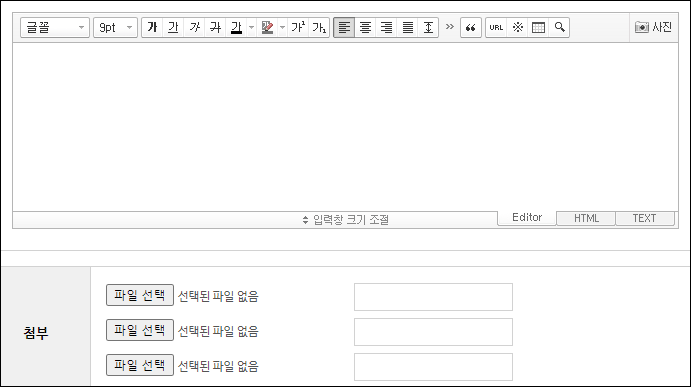Toggle bold text formatting icon
Screen dimensions: 691x387
point(152,27)
